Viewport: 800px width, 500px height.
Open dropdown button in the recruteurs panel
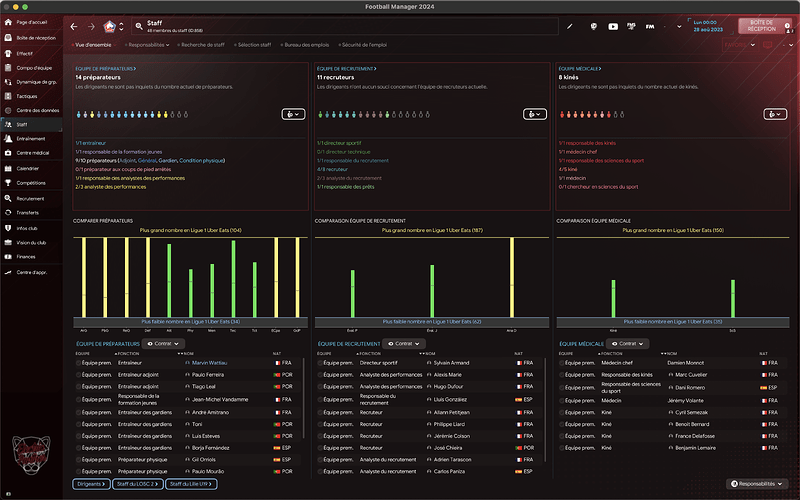point(535,114)
